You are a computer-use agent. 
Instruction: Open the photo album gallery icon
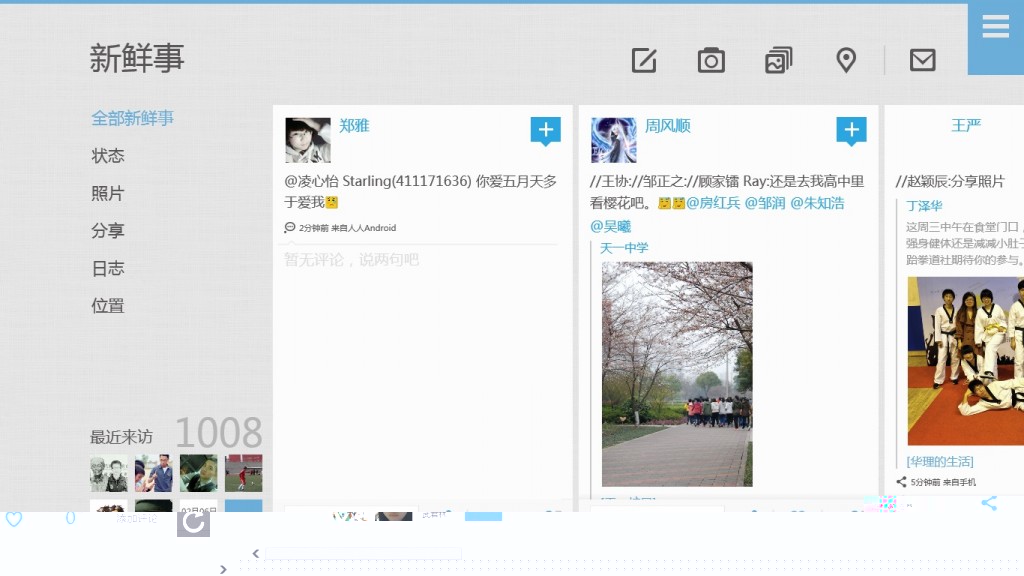(x=778, y=60)
